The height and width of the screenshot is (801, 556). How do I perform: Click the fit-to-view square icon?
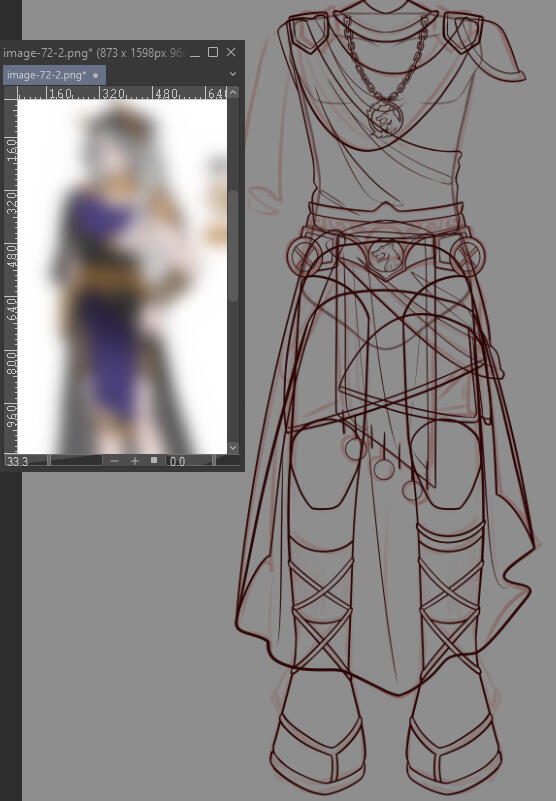[x=154, y=460]
